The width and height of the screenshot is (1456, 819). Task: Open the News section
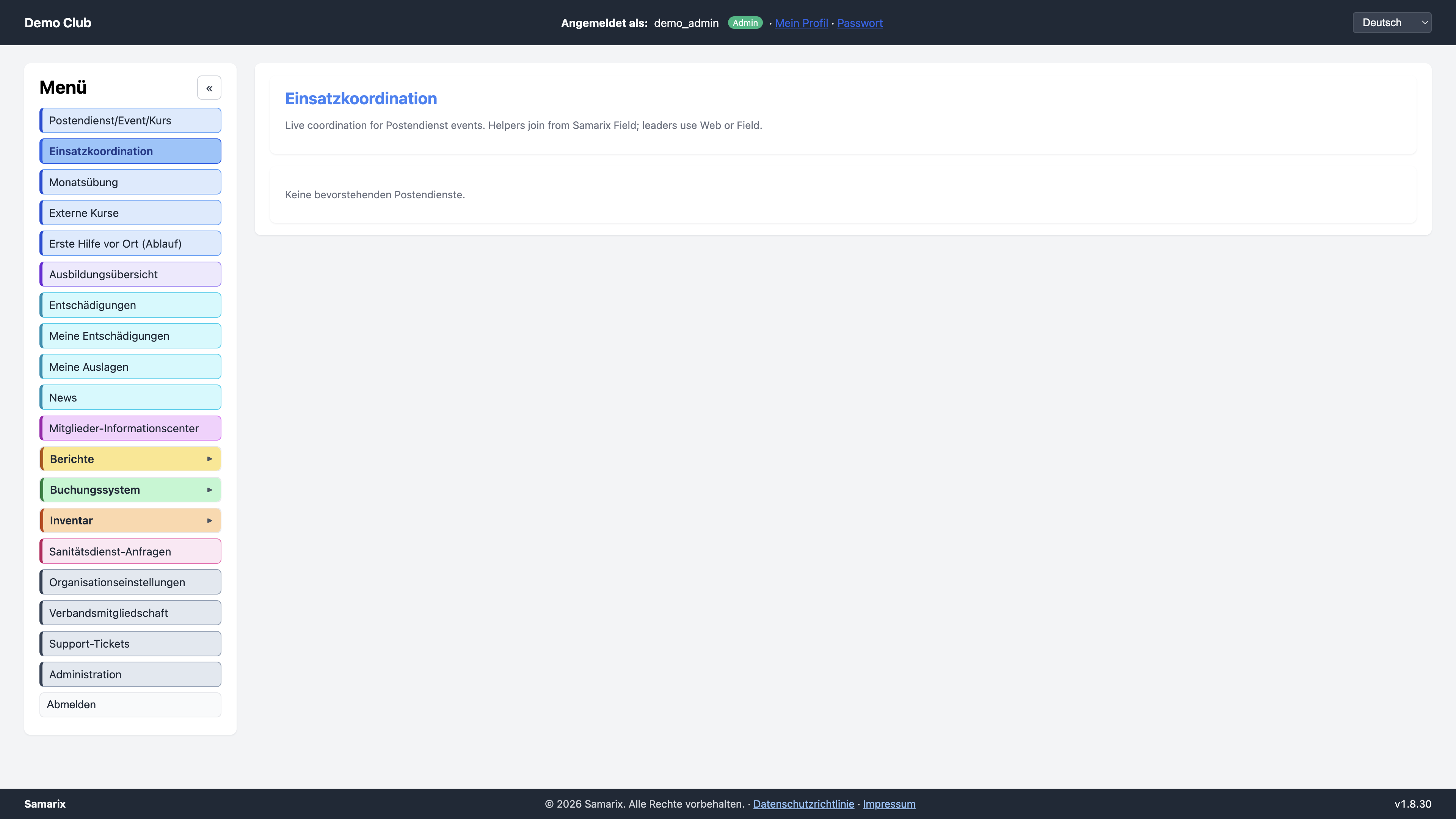coord(130,397)
